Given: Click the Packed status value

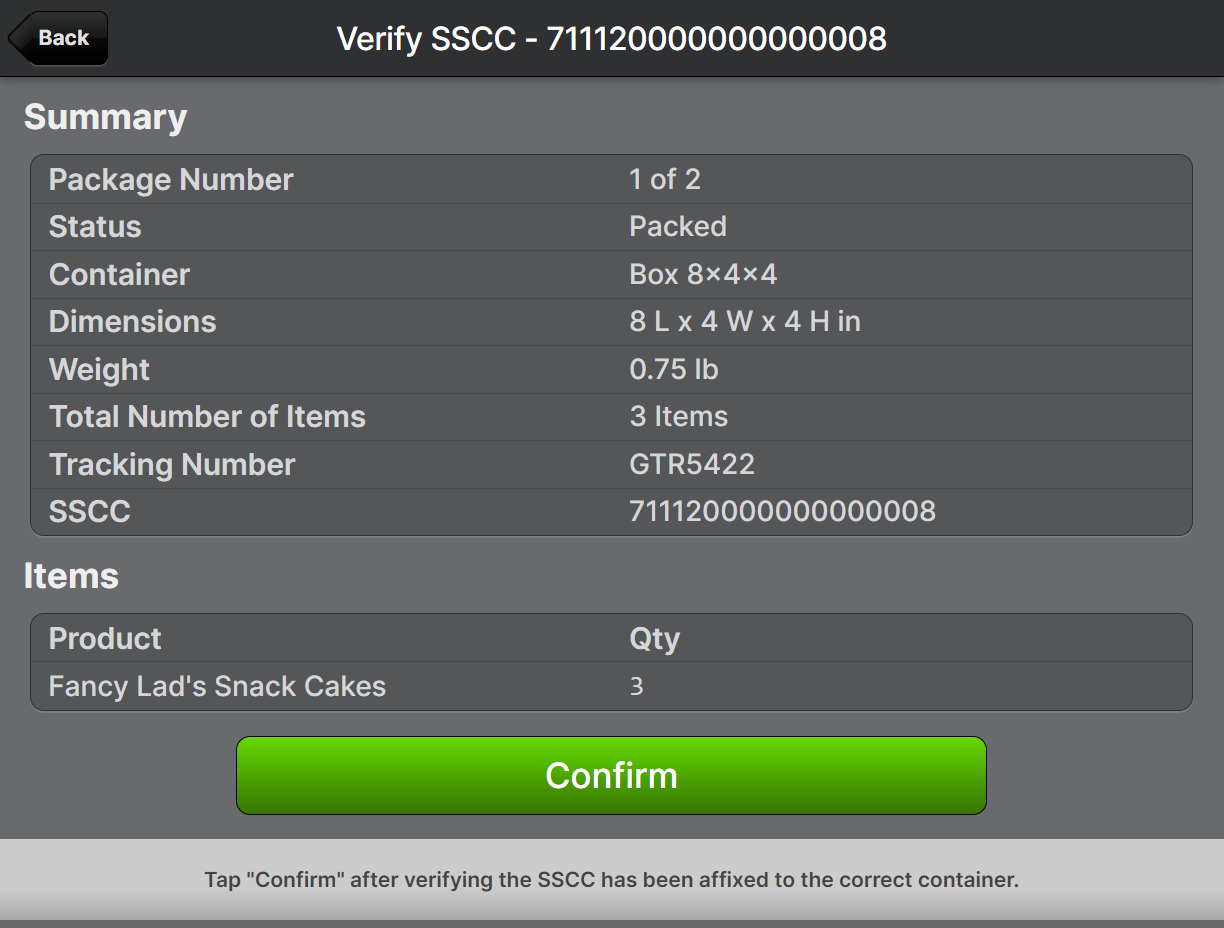Looking at the screenshot, I should click(x=678, y=227).
